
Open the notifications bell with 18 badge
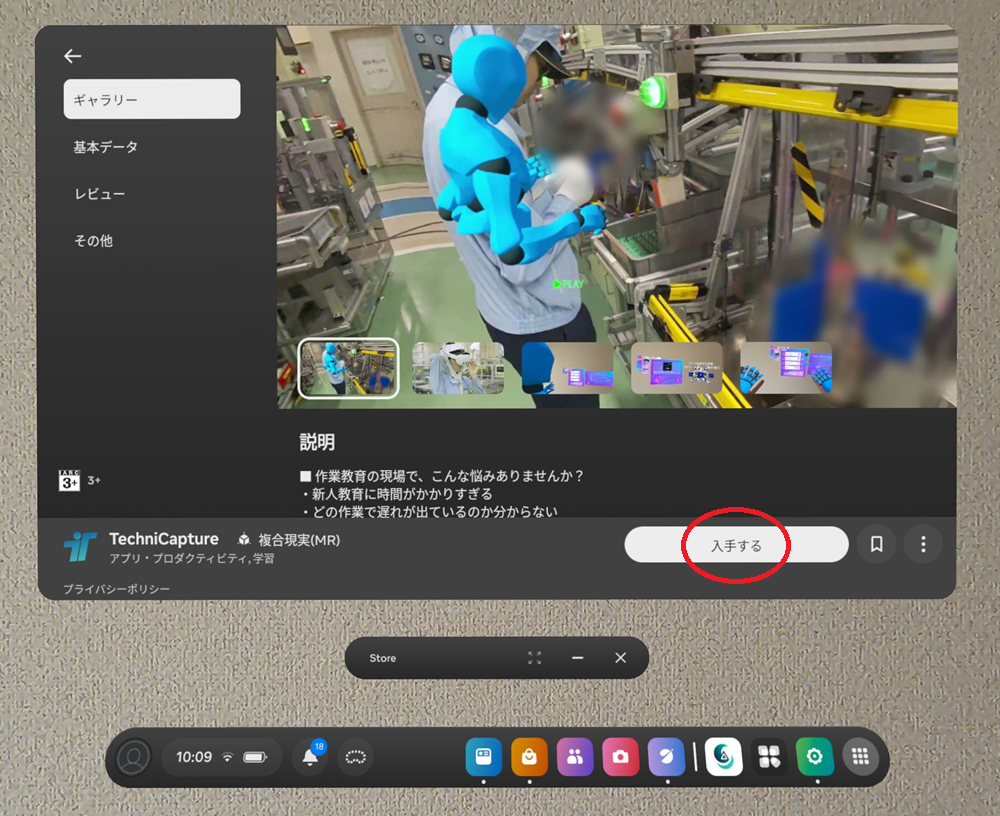(x=310, y=758)
